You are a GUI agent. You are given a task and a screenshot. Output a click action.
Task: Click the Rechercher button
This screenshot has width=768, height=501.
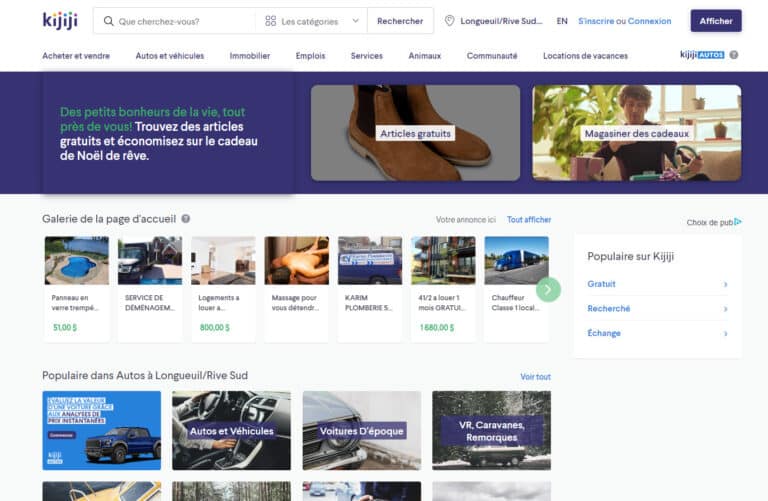click(x=400, y=21)
